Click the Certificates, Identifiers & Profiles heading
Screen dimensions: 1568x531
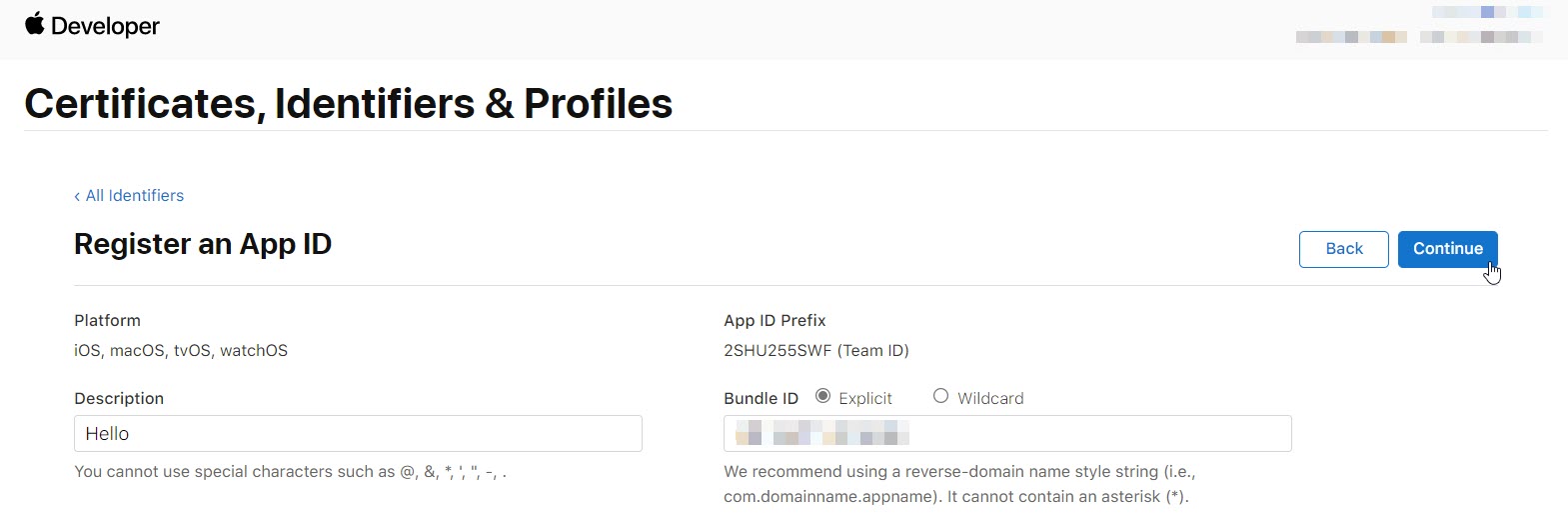(x=348, y=103)
